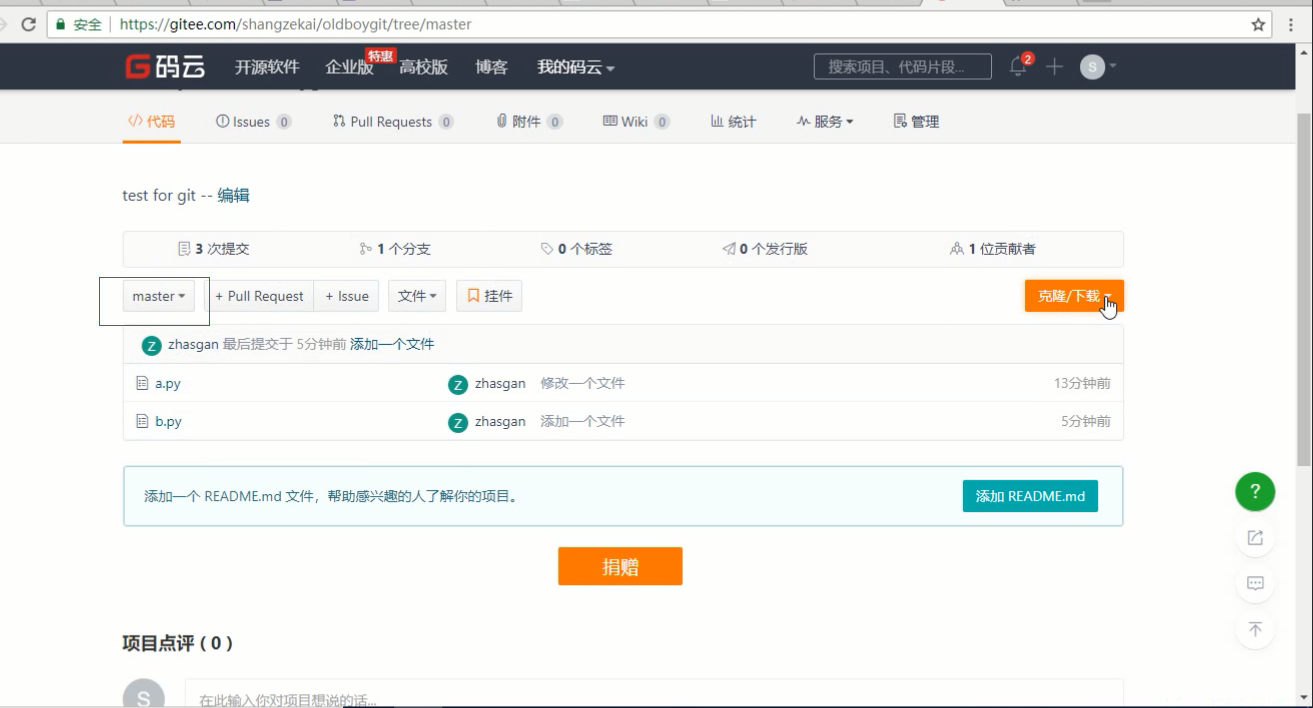Open the master branch dropdown
This screenshot has height=708, width=1313.
(159, 296)
